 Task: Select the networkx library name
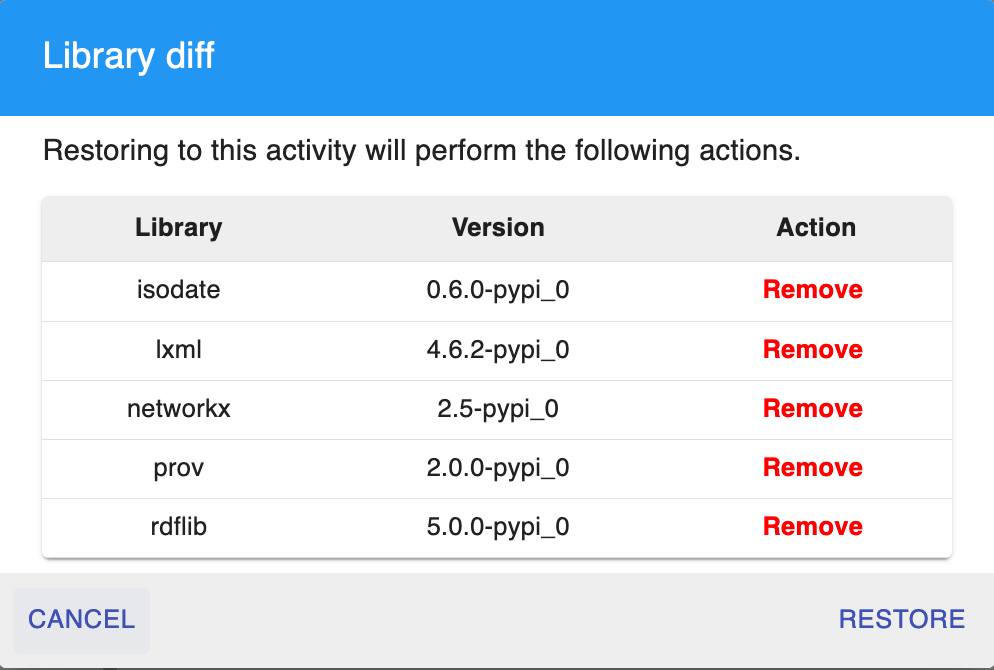pos(178,408)
